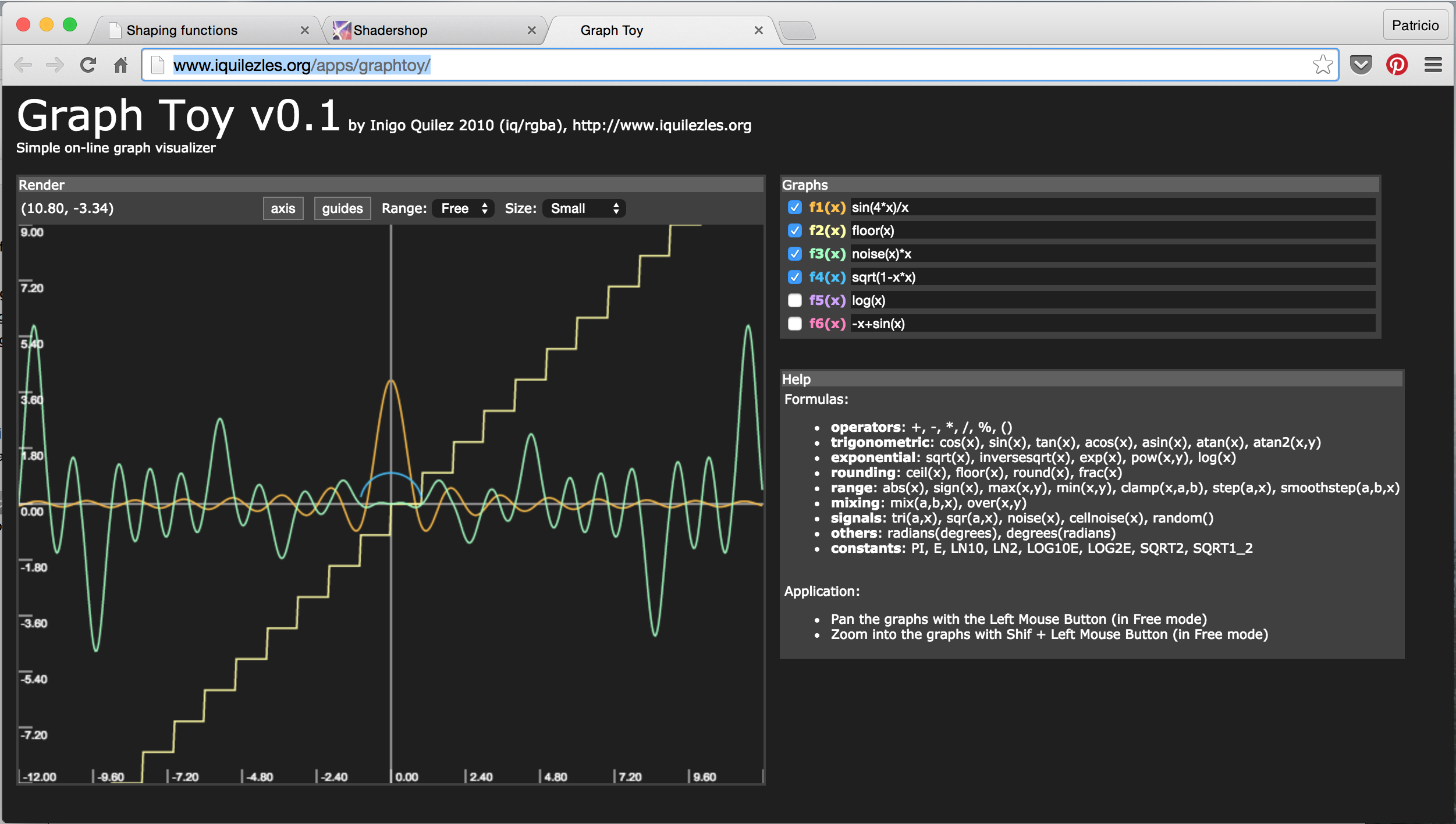The image size is (1456, 824).
Task: Toggle the guides button
Action: point(342,208)
